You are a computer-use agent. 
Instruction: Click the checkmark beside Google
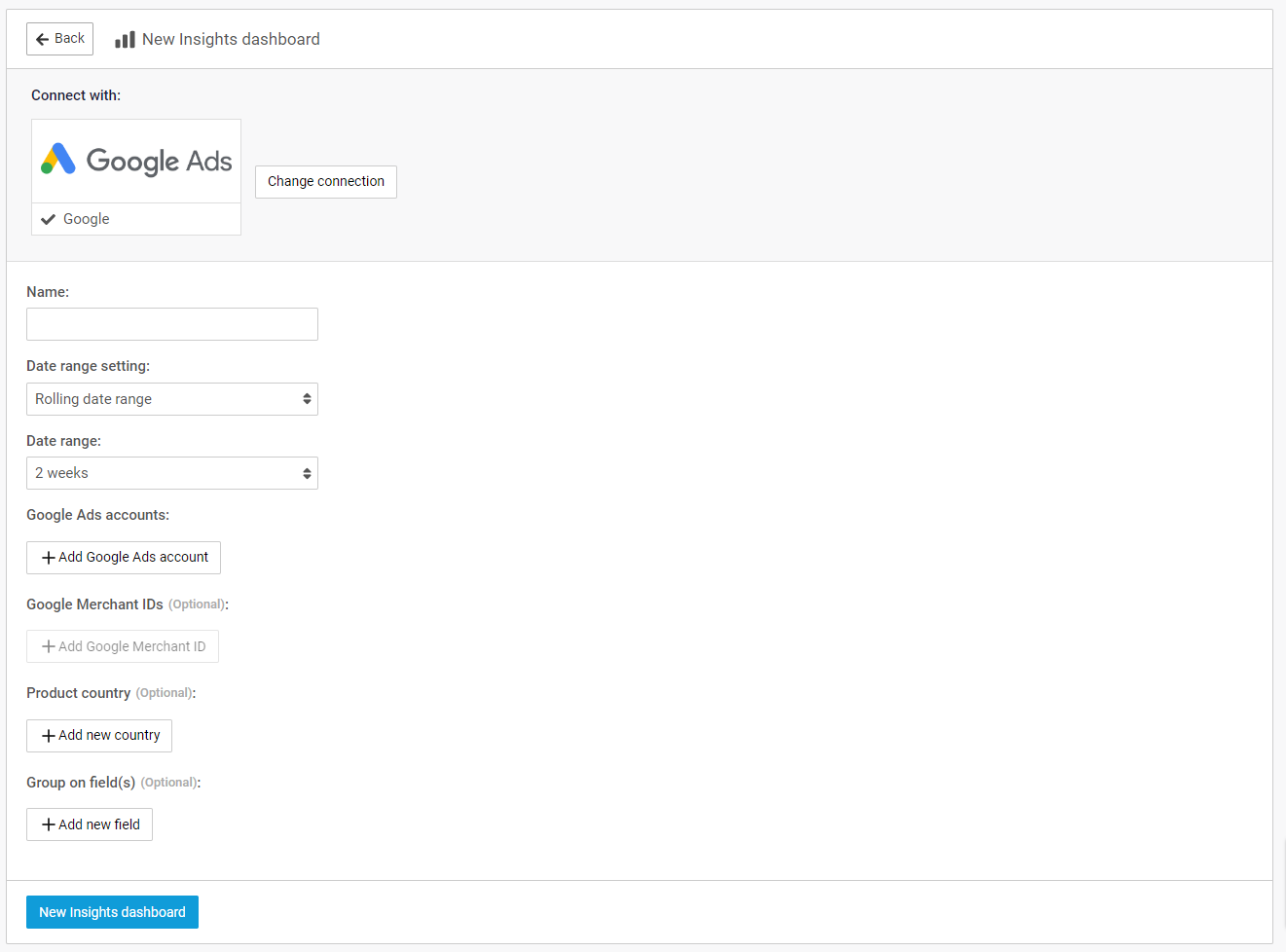[x=48, y=220]
